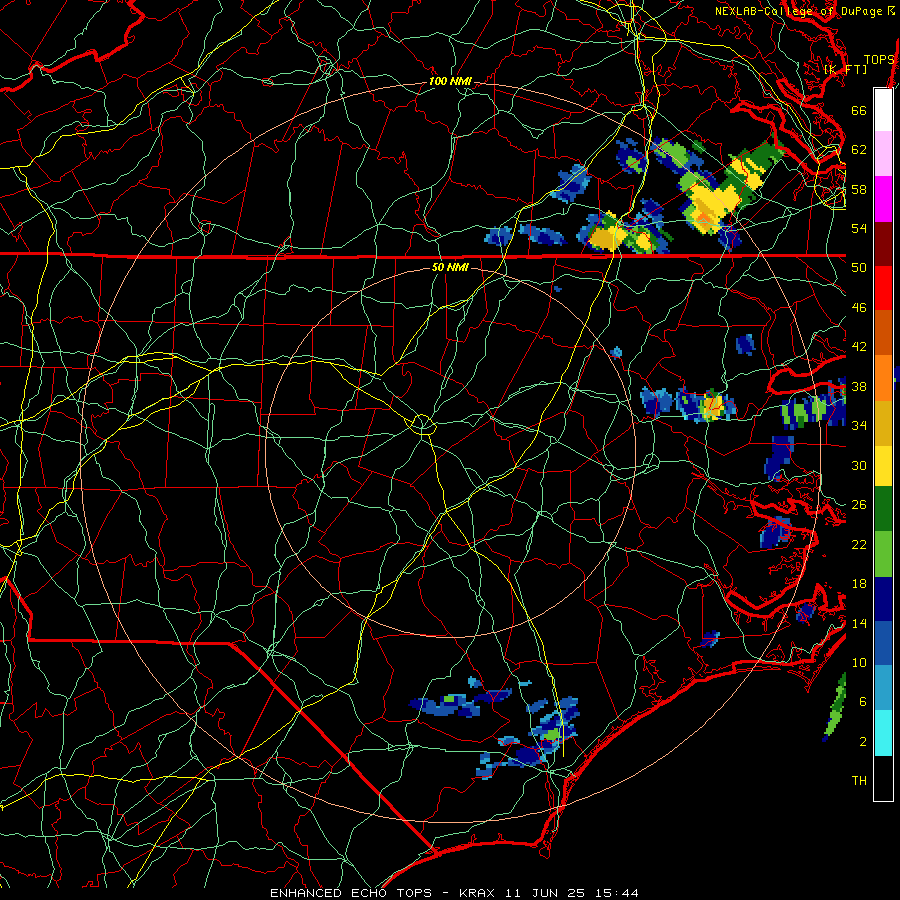Image resolution: width=900 pixels, height=900 pixels.
Task: Click the legend value "38"
Action: [859, 386]
